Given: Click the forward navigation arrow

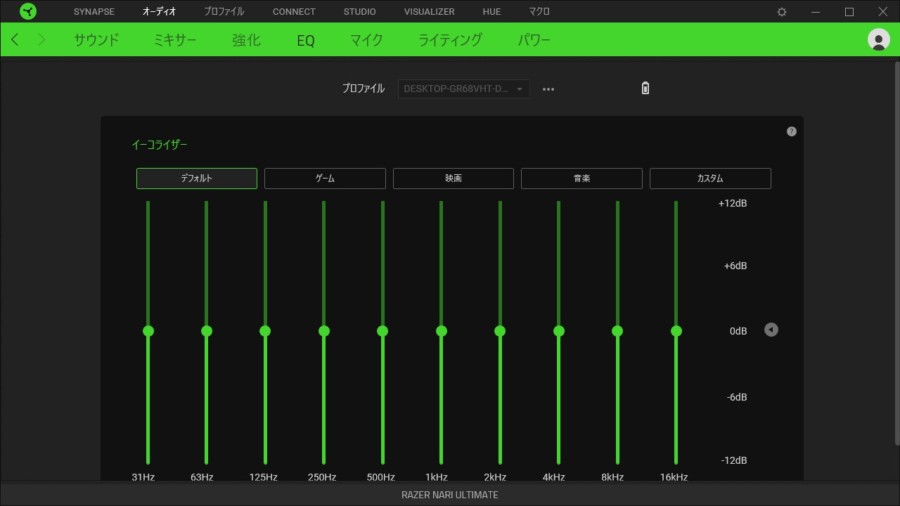Looking at the screenshot, I should (x=41, y=40).
